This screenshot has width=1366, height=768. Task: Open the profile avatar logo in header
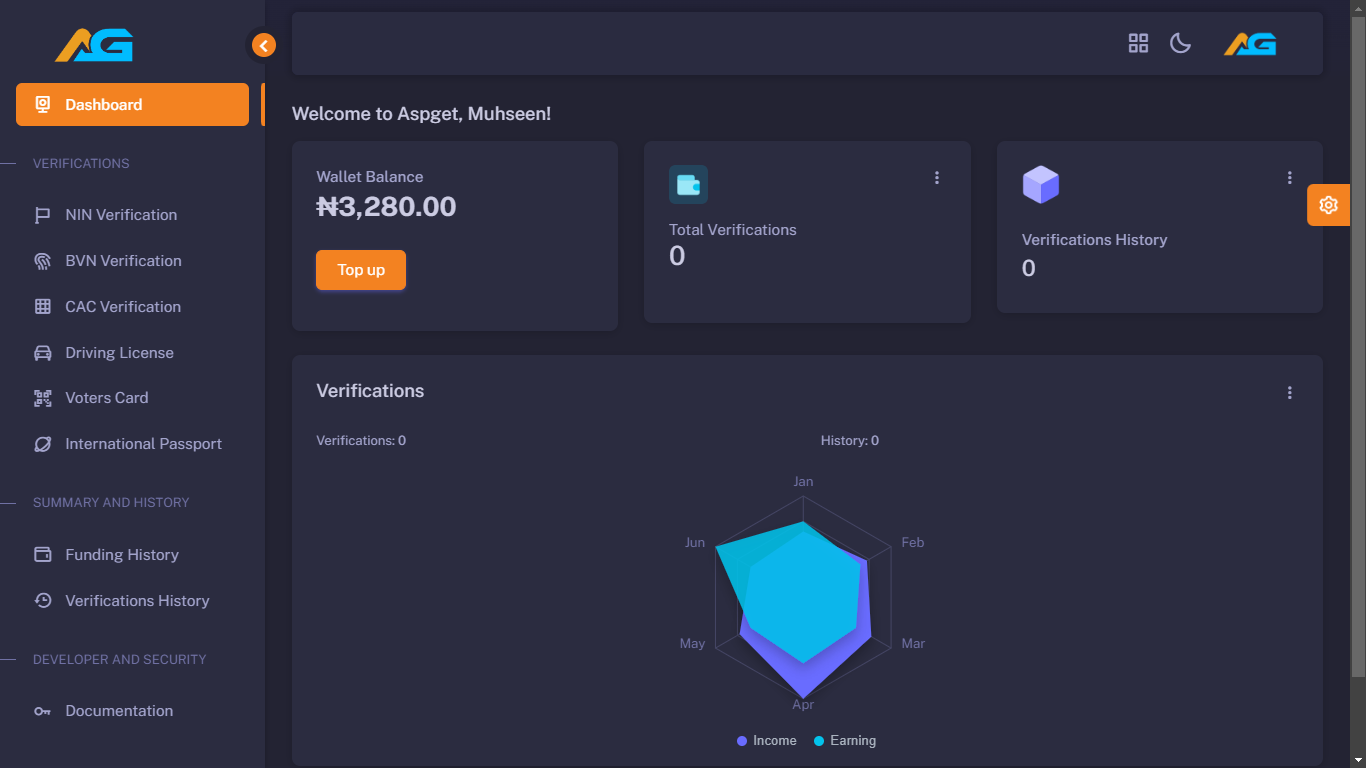1250,44
